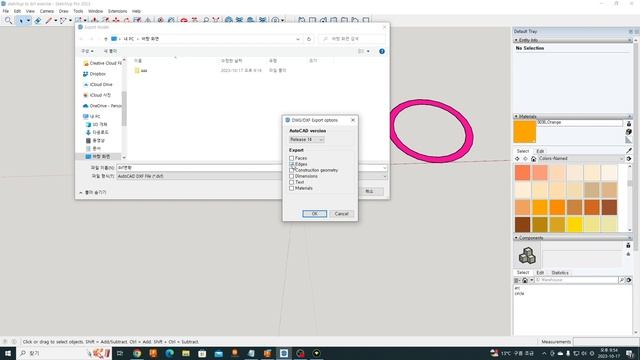Refresh the folder list in Export Model dialog
Screen dimensions: 640x360
(309, 39)
